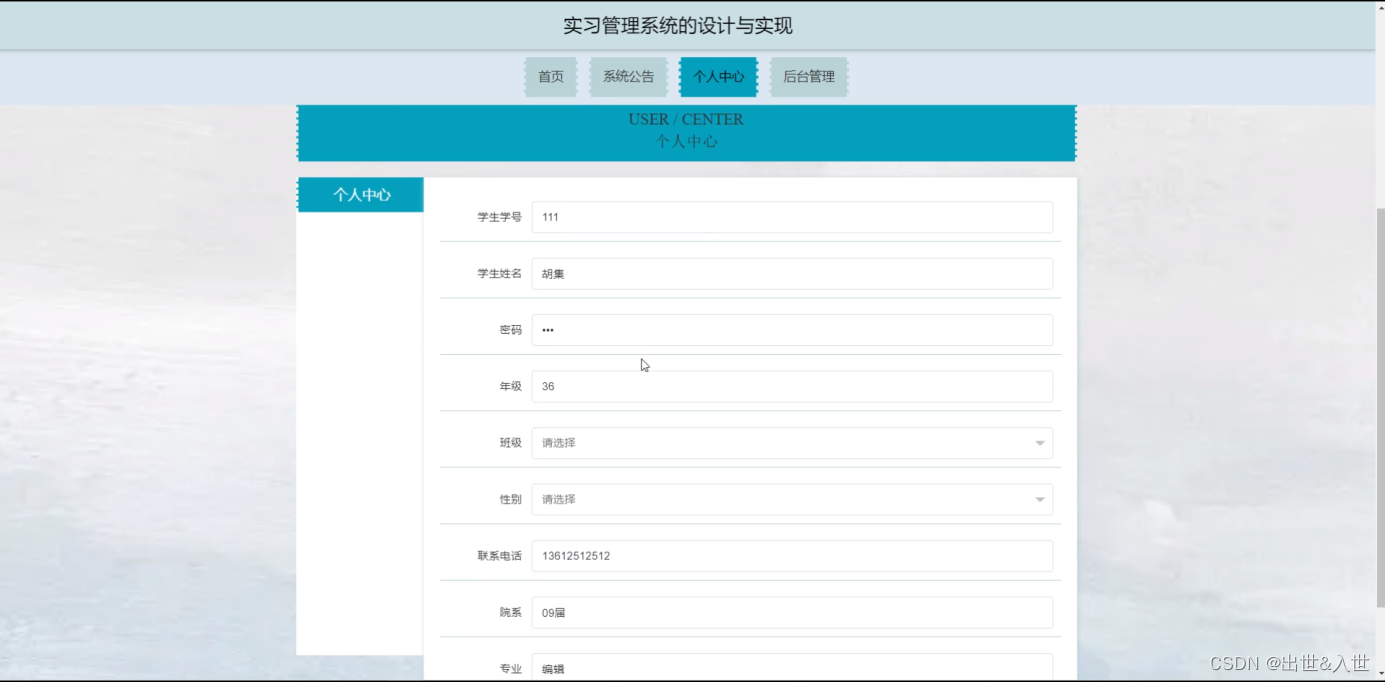
Task: Click the 专业 field label
Action: 511,669
